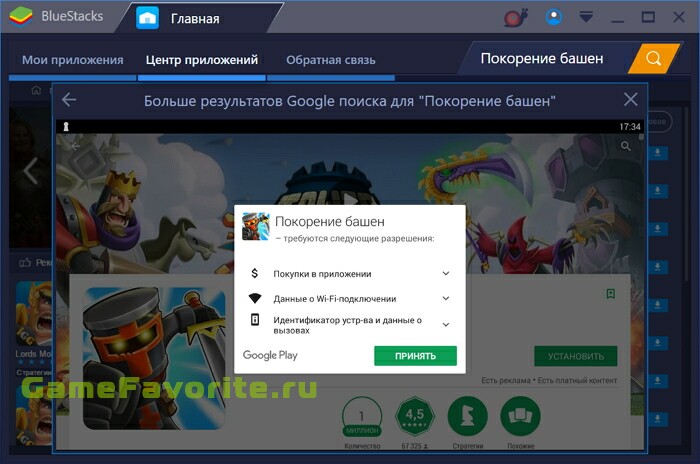Expand Идентификатор устр-ва permission chevron
Viewport: 700px width, 464px height.
[446, 325]
